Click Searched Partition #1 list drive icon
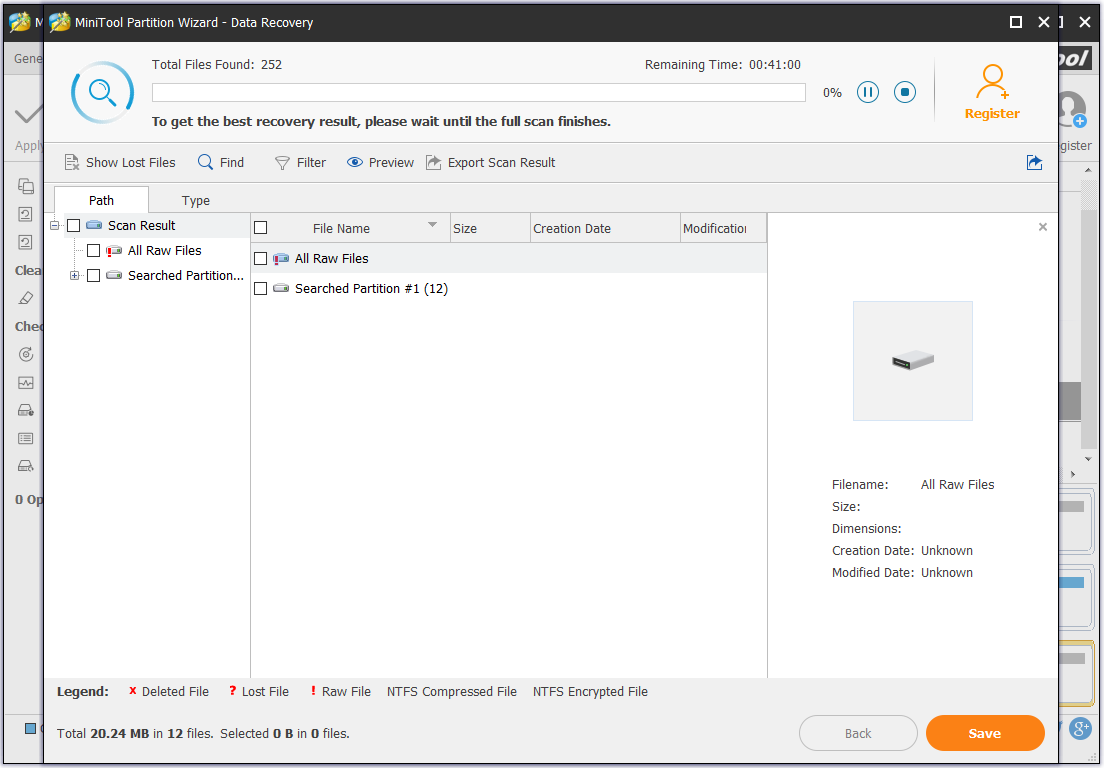Viewport: 1104px width, 768px height. point(281,288)
